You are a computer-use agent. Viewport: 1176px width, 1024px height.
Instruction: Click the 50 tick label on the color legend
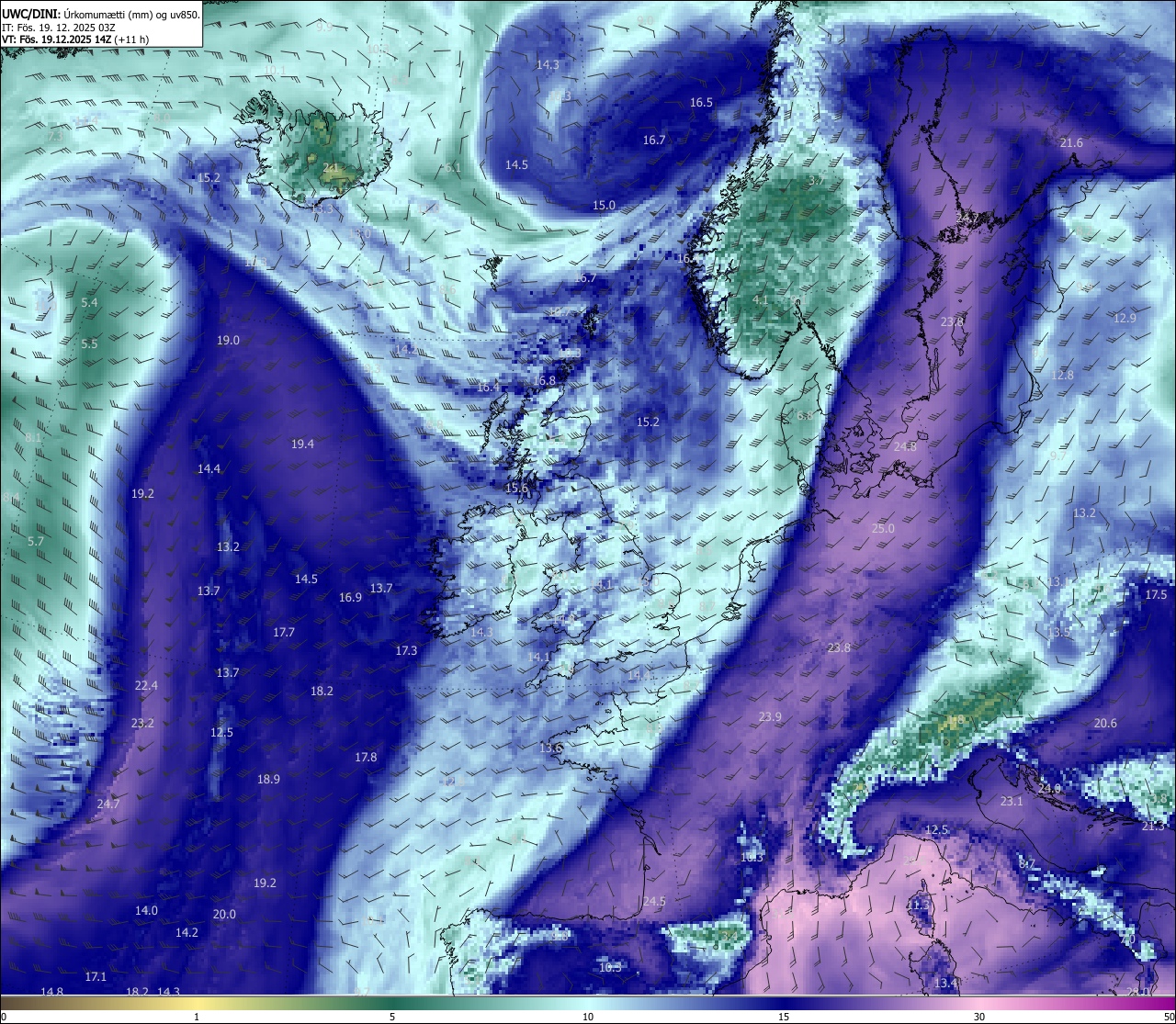tap(1169, 1017)
